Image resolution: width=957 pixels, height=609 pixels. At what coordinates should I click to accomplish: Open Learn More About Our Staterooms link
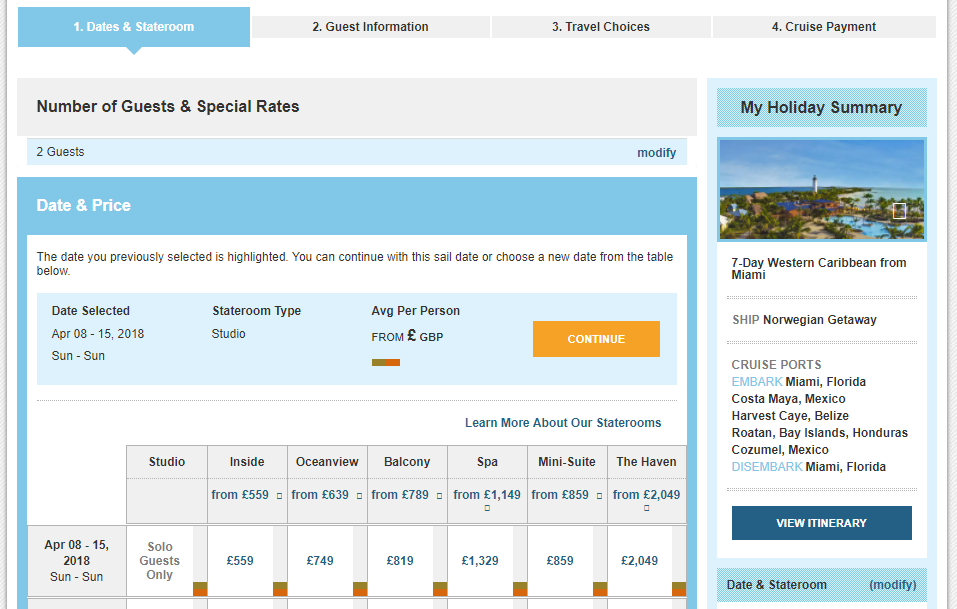563,423
